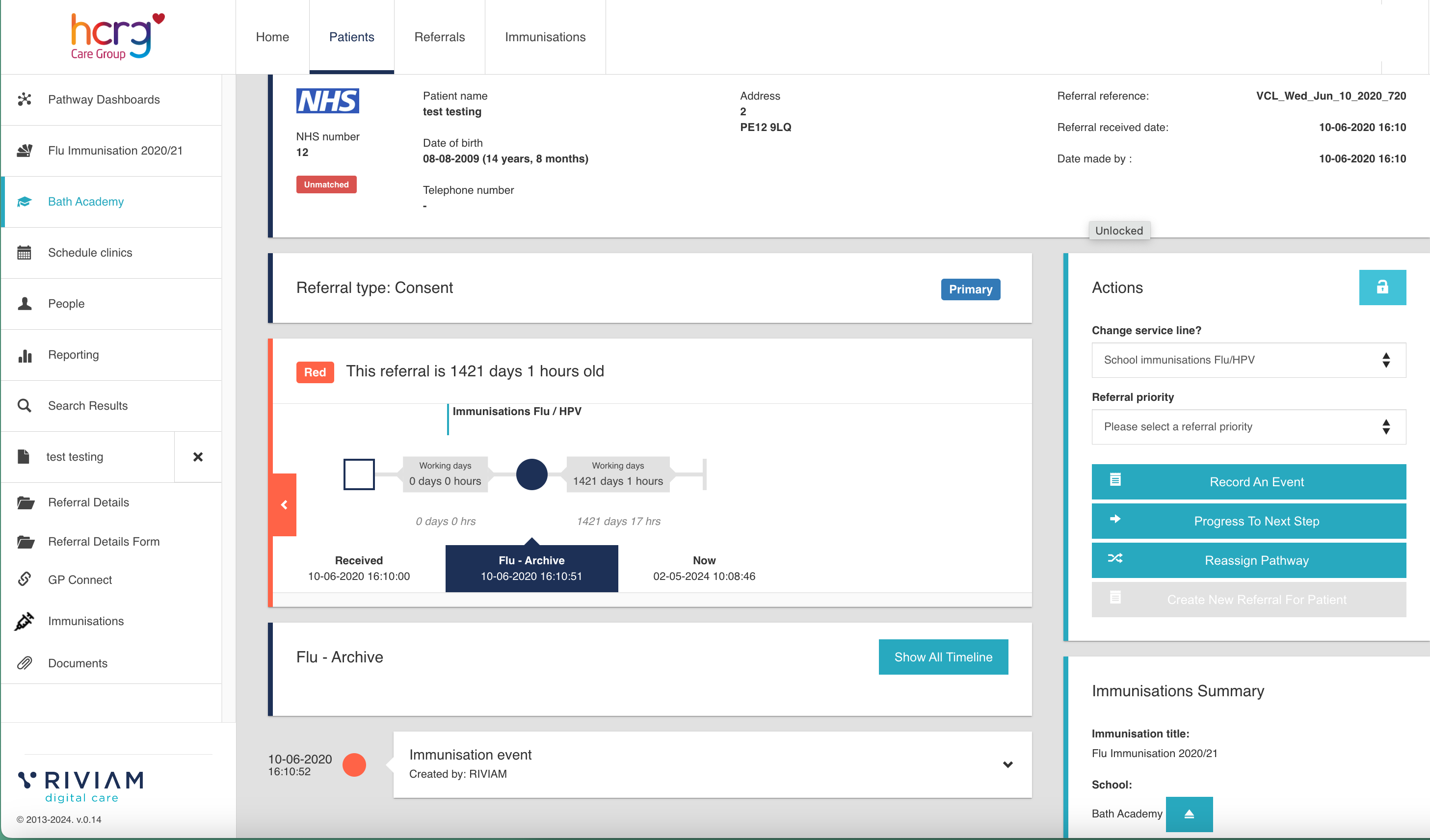Click the Show All Timeline button

click(943, 657)
